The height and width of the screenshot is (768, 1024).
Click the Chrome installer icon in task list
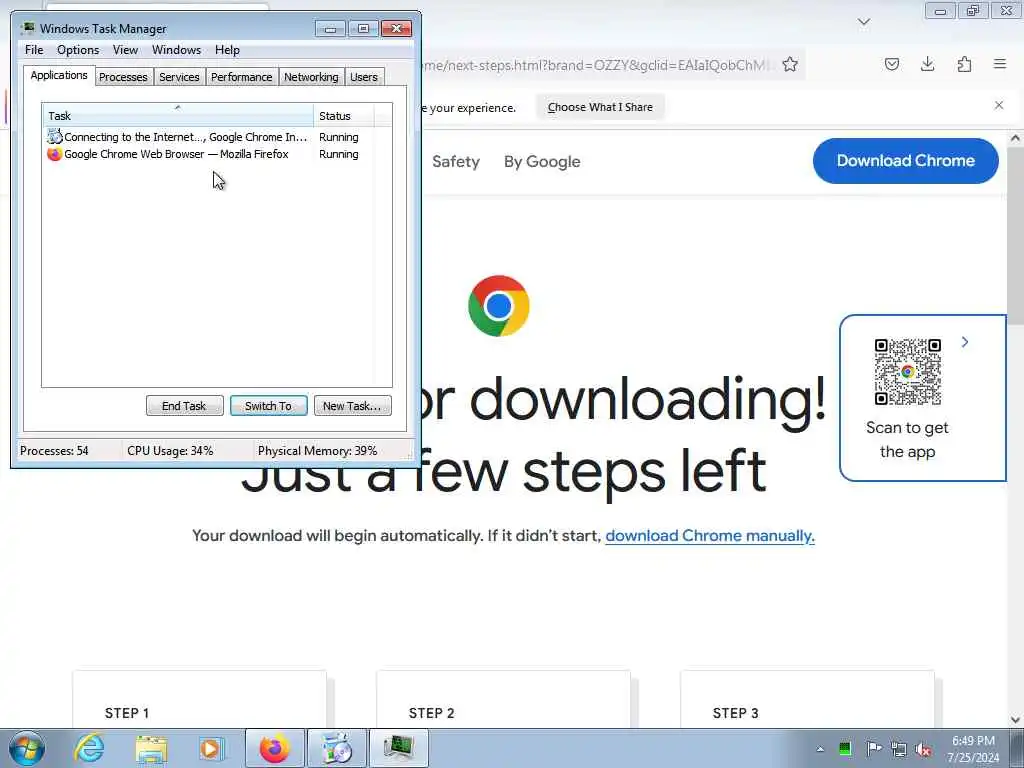[x=55, y=137]
